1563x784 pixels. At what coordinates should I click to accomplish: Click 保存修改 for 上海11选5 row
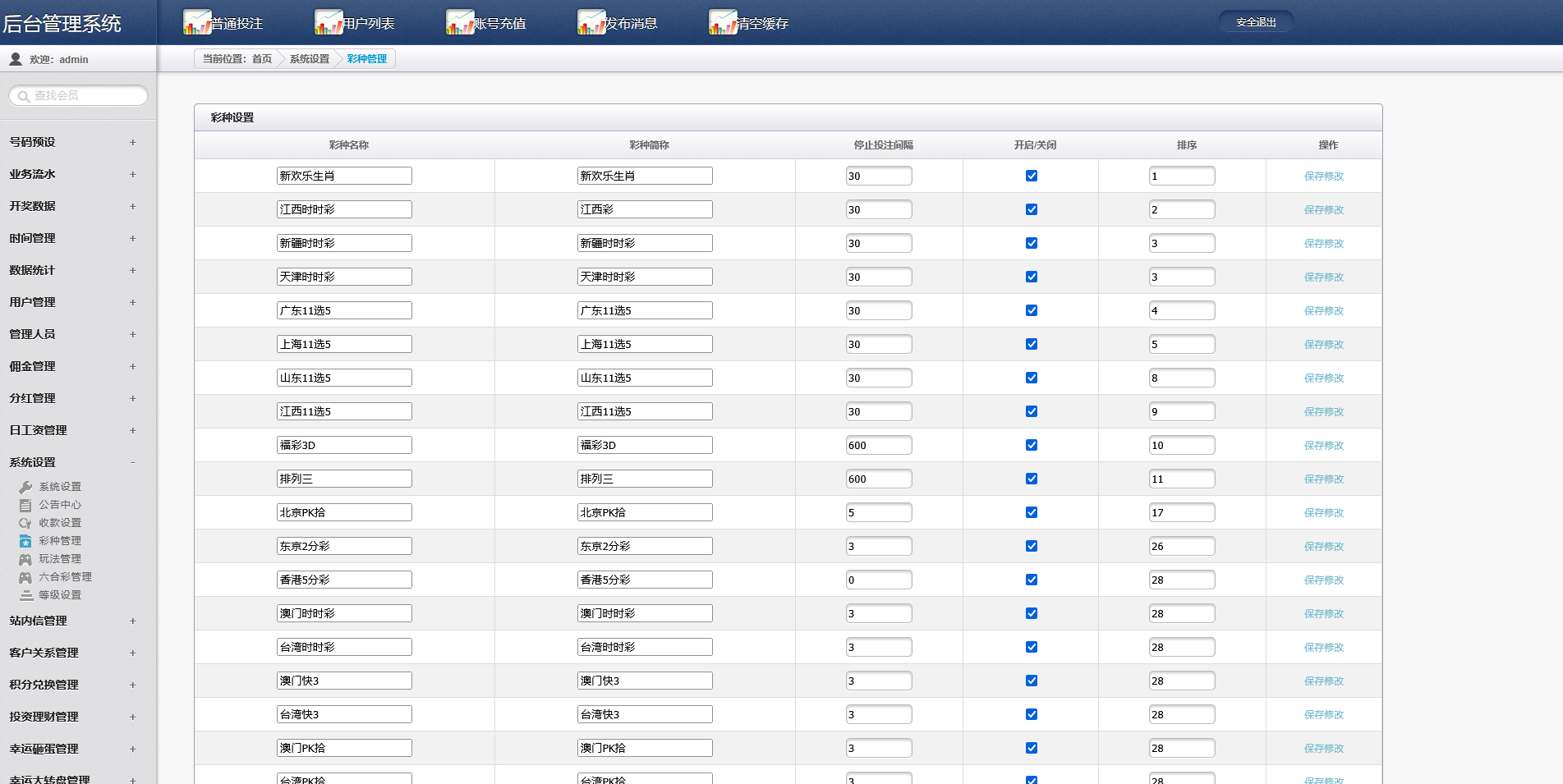(1324, 344)
